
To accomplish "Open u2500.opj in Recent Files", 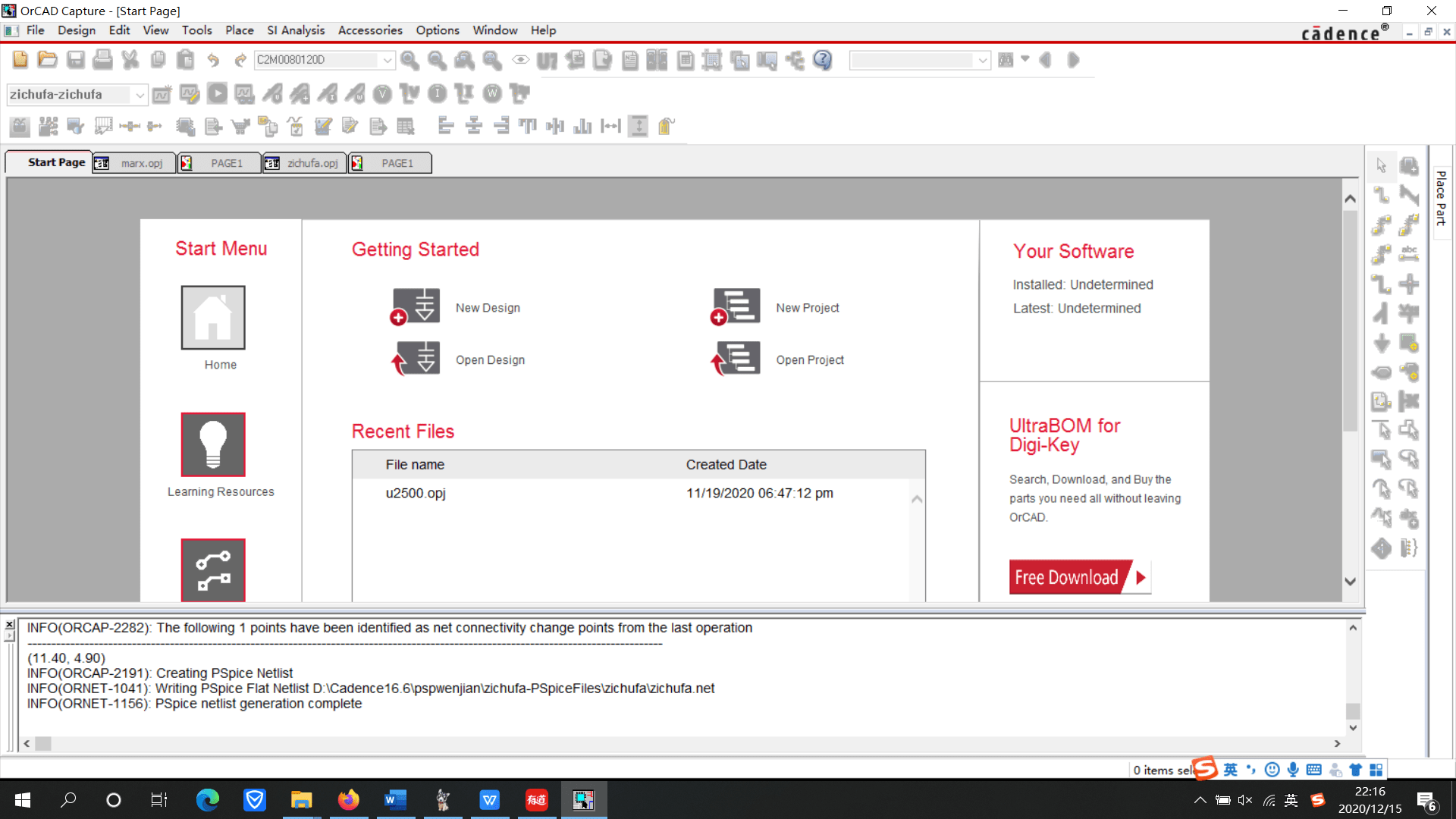I will point(416,493).
